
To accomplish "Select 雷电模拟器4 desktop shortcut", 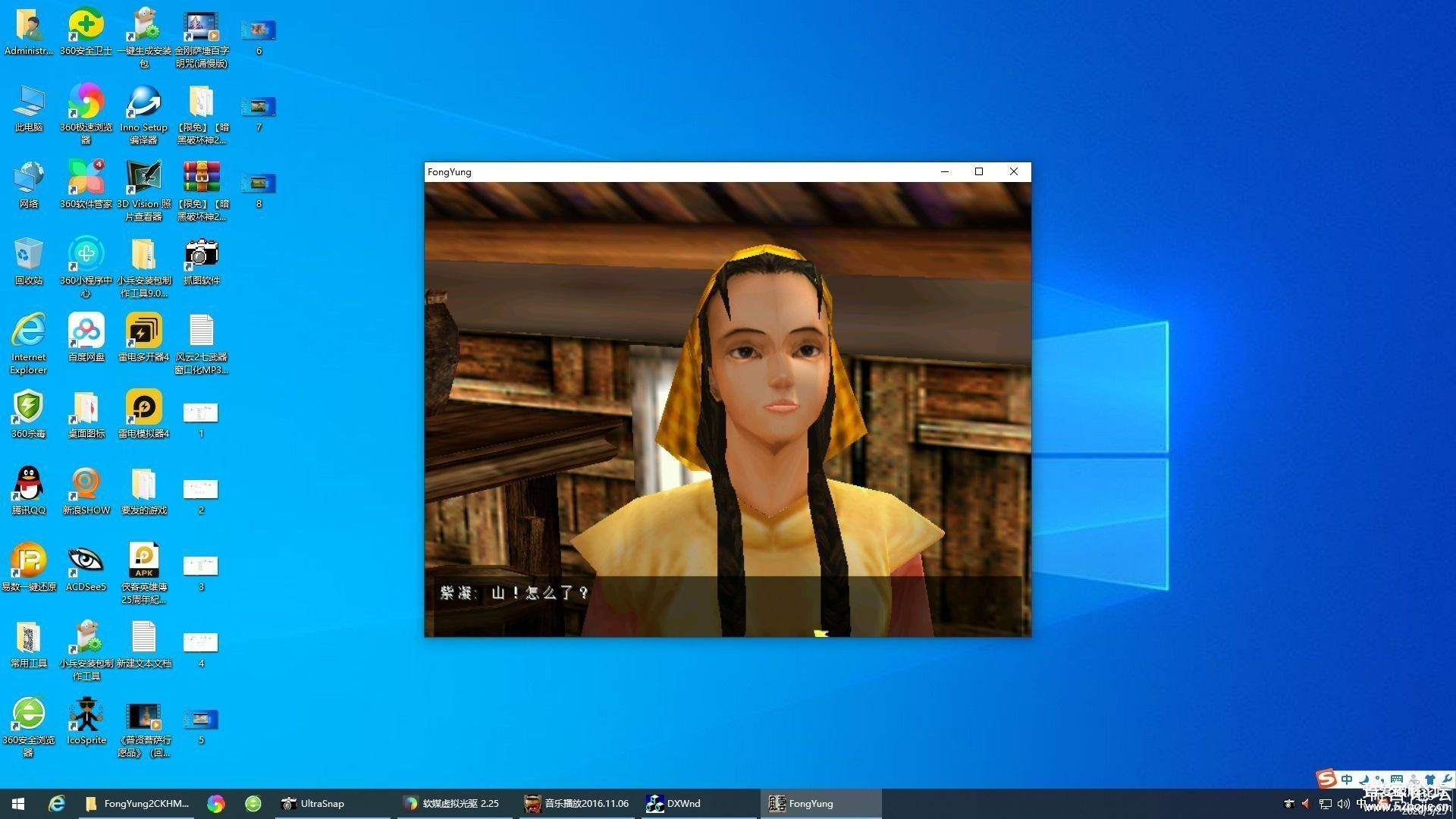I will pos(143,415).
